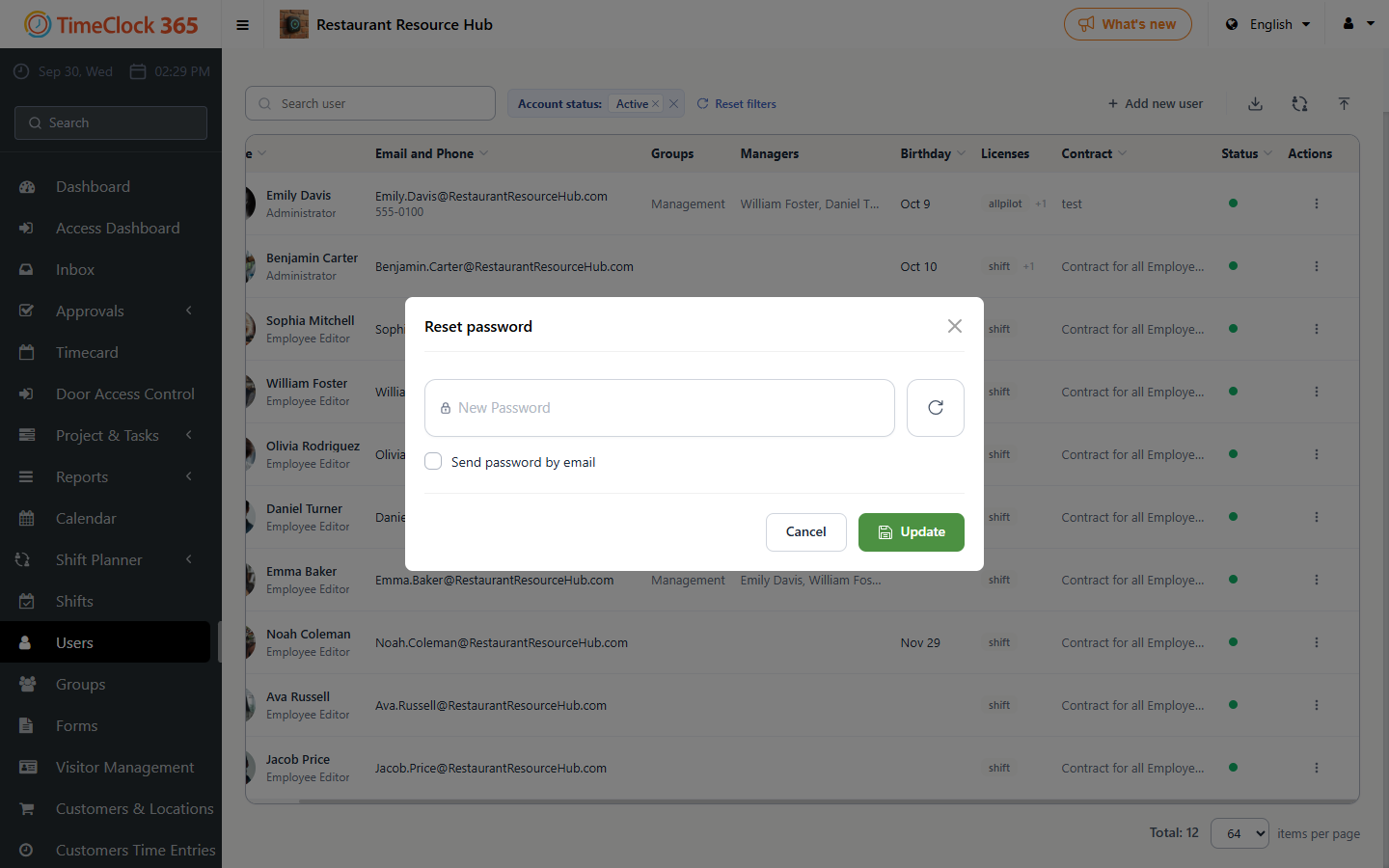Click the upload arrow icon
This screenshot has height=868, width=1389.
(x=1344, y=104)
